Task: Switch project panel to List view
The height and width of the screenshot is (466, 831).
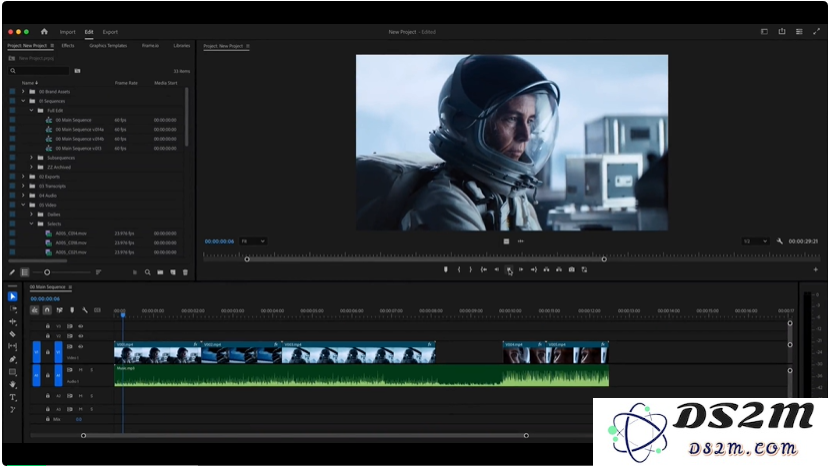Action: (x=24, y=272)
